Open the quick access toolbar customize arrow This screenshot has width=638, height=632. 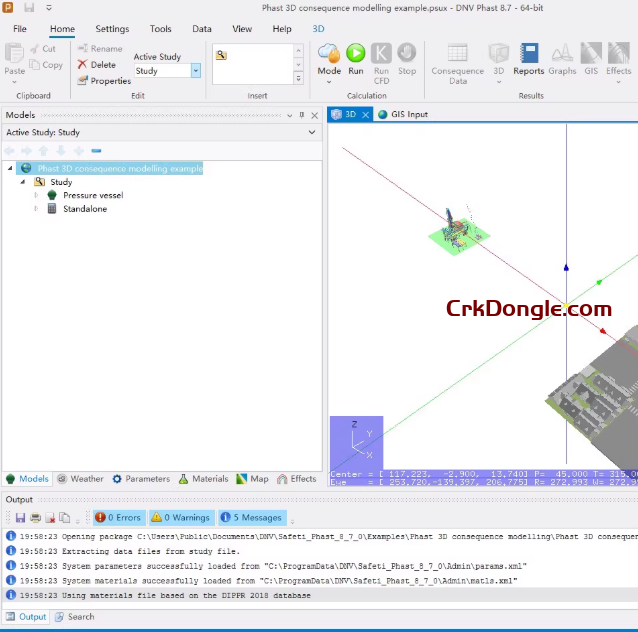(49, 7)
